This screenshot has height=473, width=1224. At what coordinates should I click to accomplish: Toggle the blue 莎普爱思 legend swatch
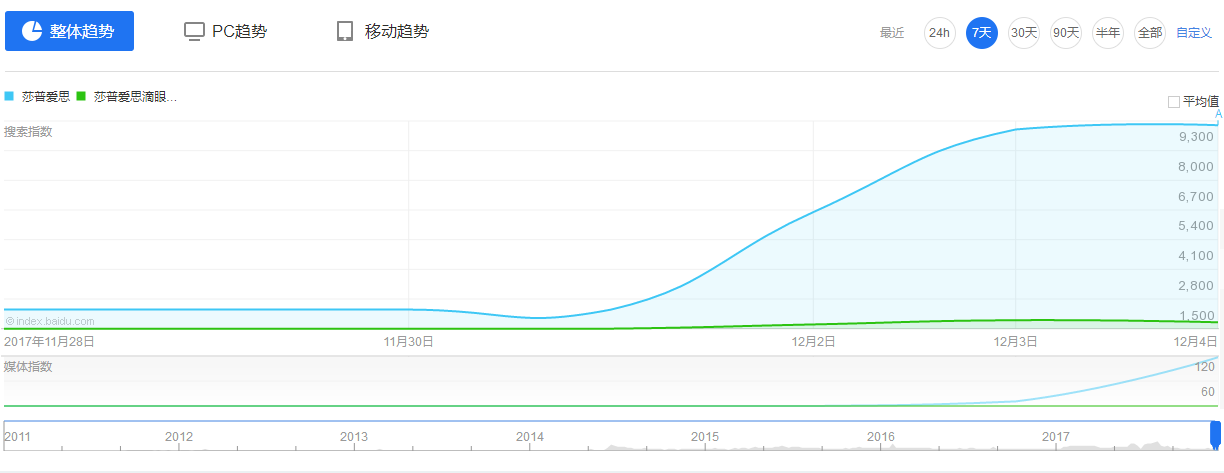tap(9, 96)
